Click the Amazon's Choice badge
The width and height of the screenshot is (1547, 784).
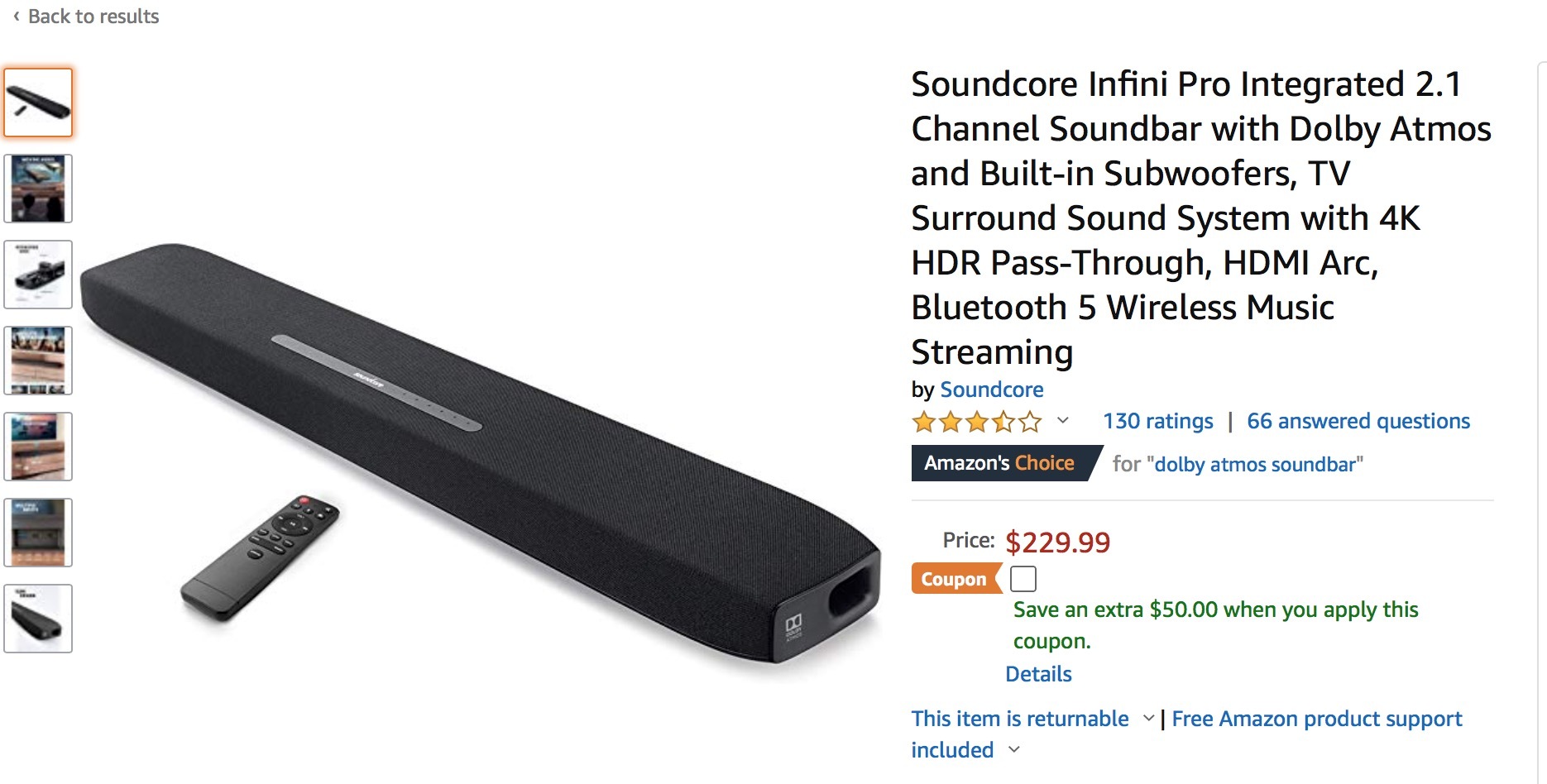tap(999, 463)
